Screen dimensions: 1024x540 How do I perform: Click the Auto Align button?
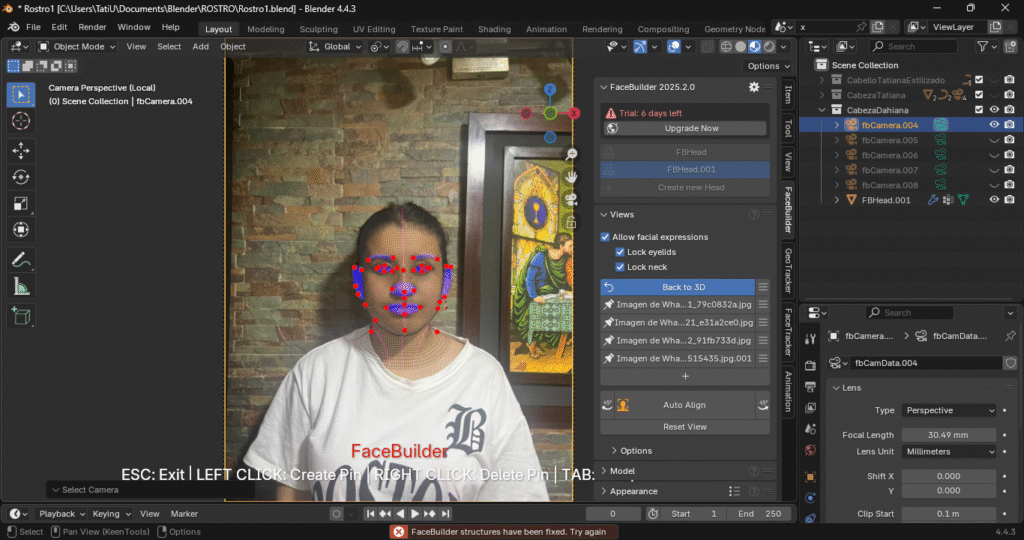[684, 405]
